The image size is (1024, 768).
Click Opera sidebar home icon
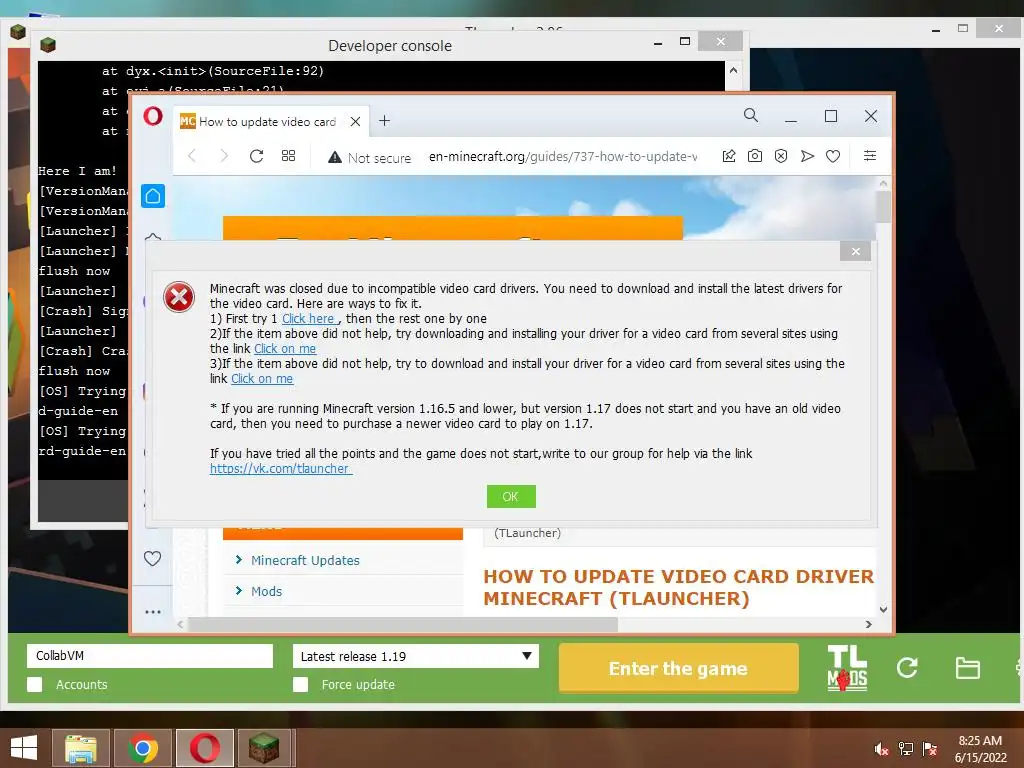coord(153,196)
